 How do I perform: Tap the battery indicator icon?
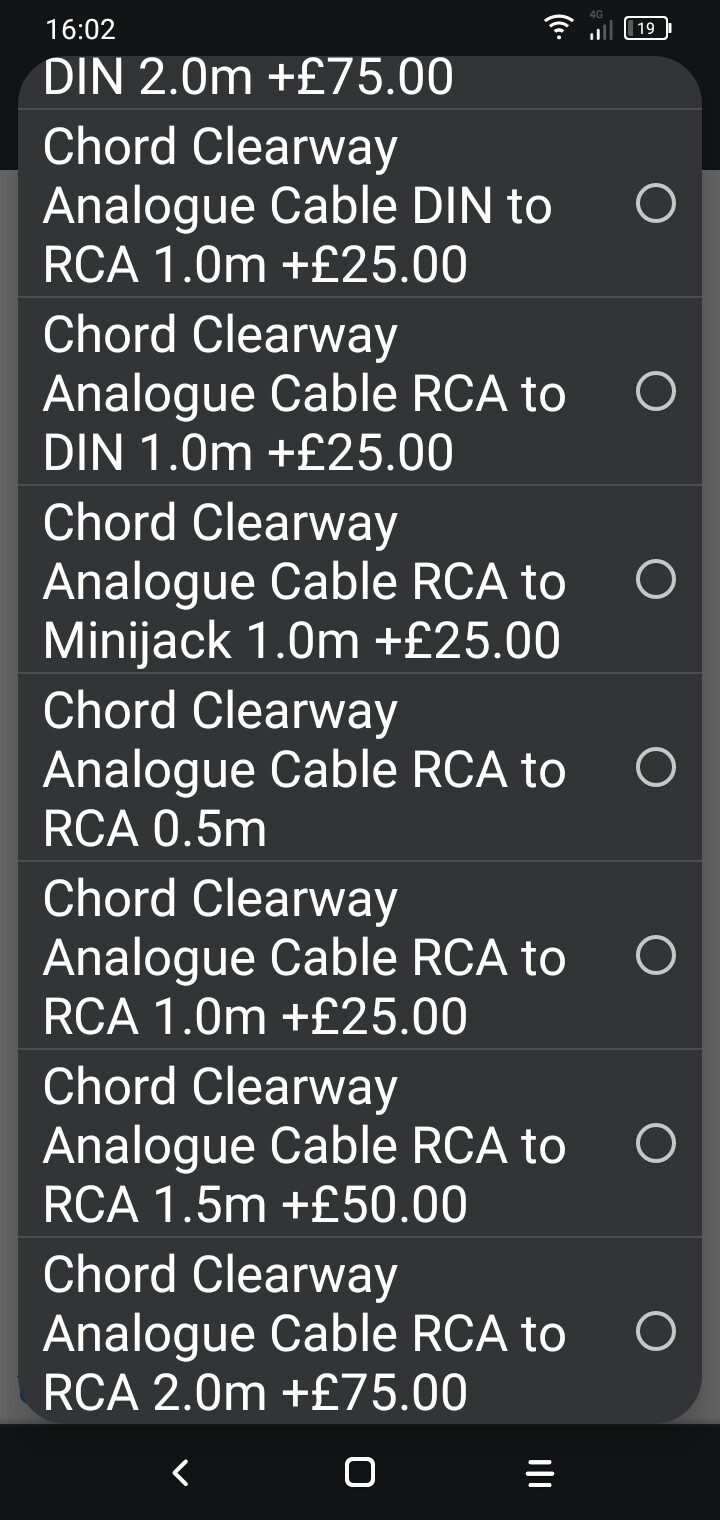pyautogui.click(x=646, y=29)
